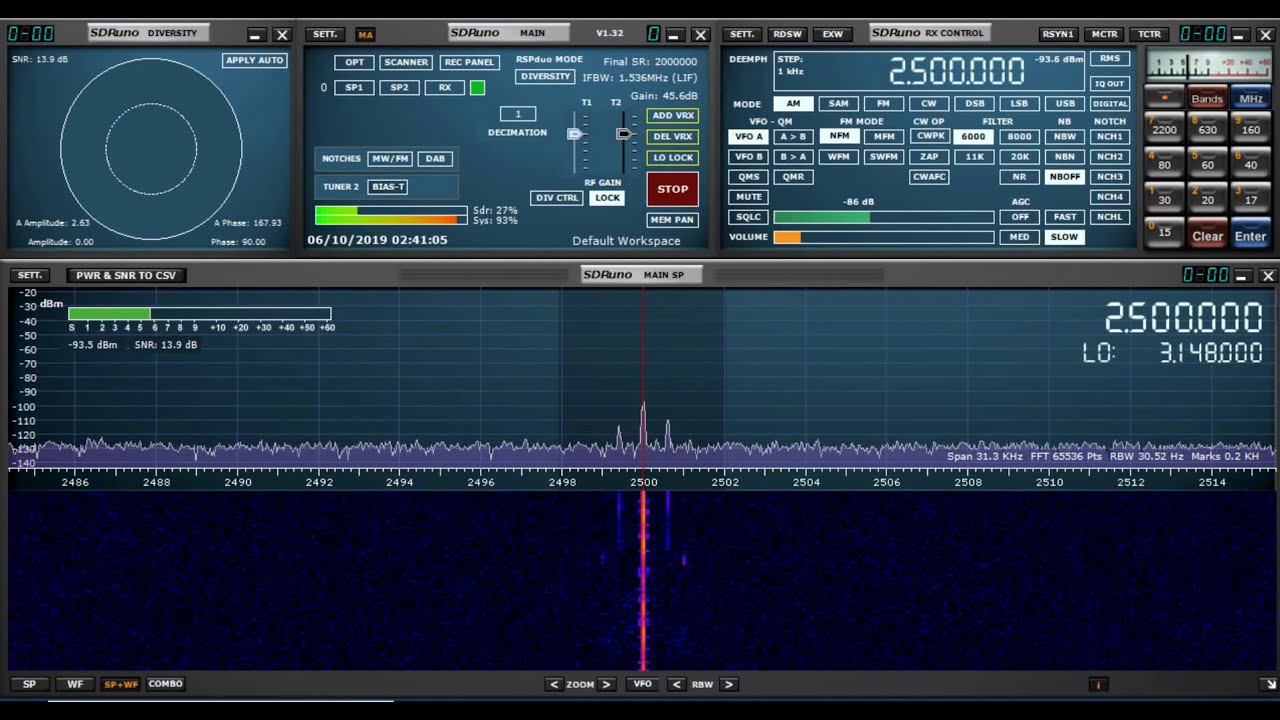The image size is (1280, 720).
Task: Open the decimation value box
Action: (x=518, y=114)
